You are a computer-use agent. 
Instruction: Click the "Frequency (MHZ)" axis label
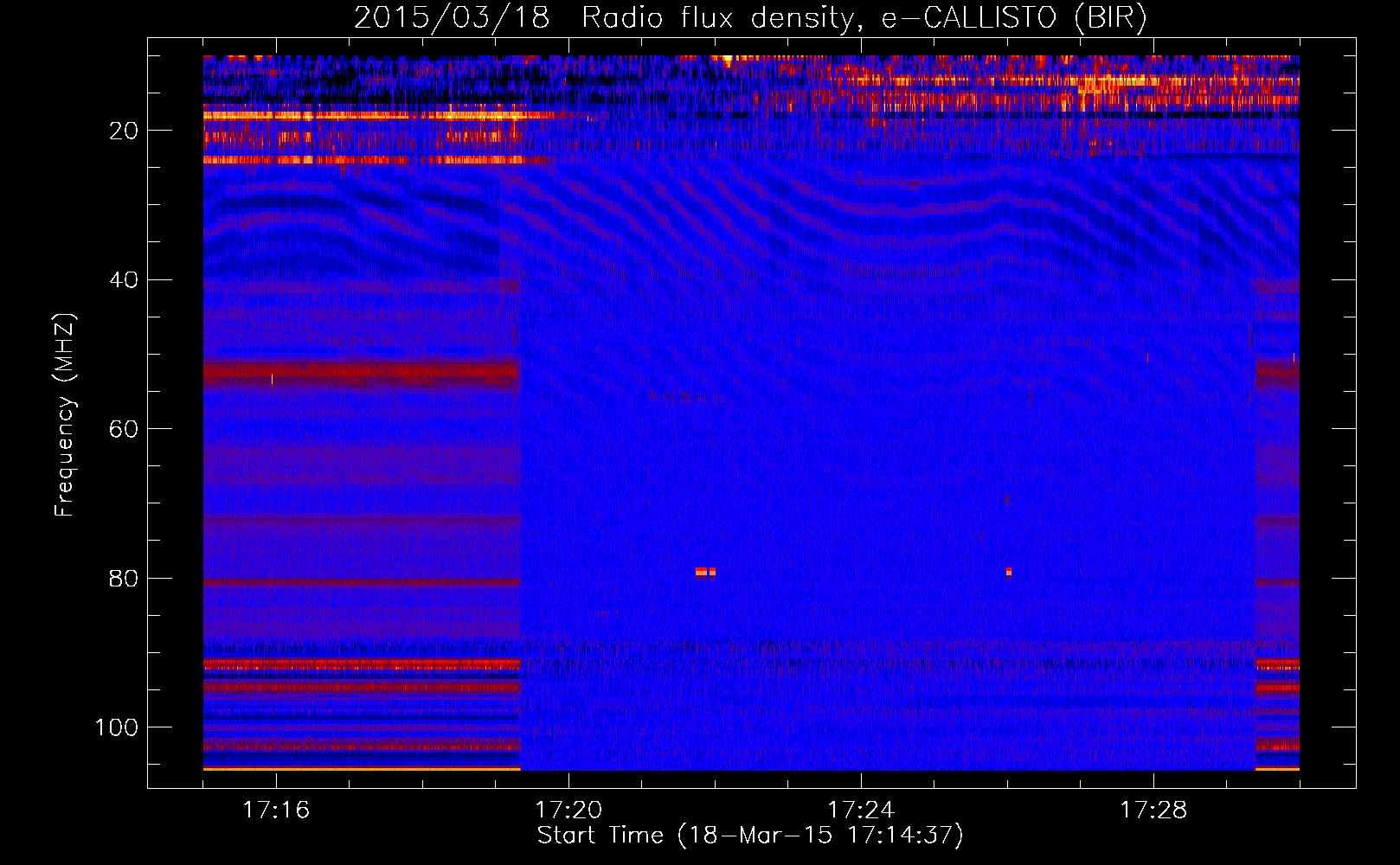pyautogui.click(x=65, y=415)
